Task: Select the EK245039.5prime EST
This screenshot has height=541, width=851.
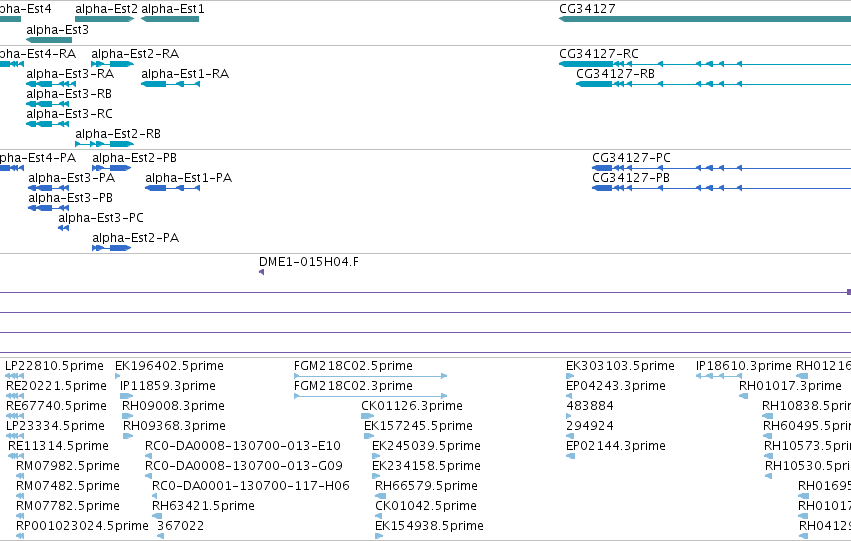Action: point(376,456)
